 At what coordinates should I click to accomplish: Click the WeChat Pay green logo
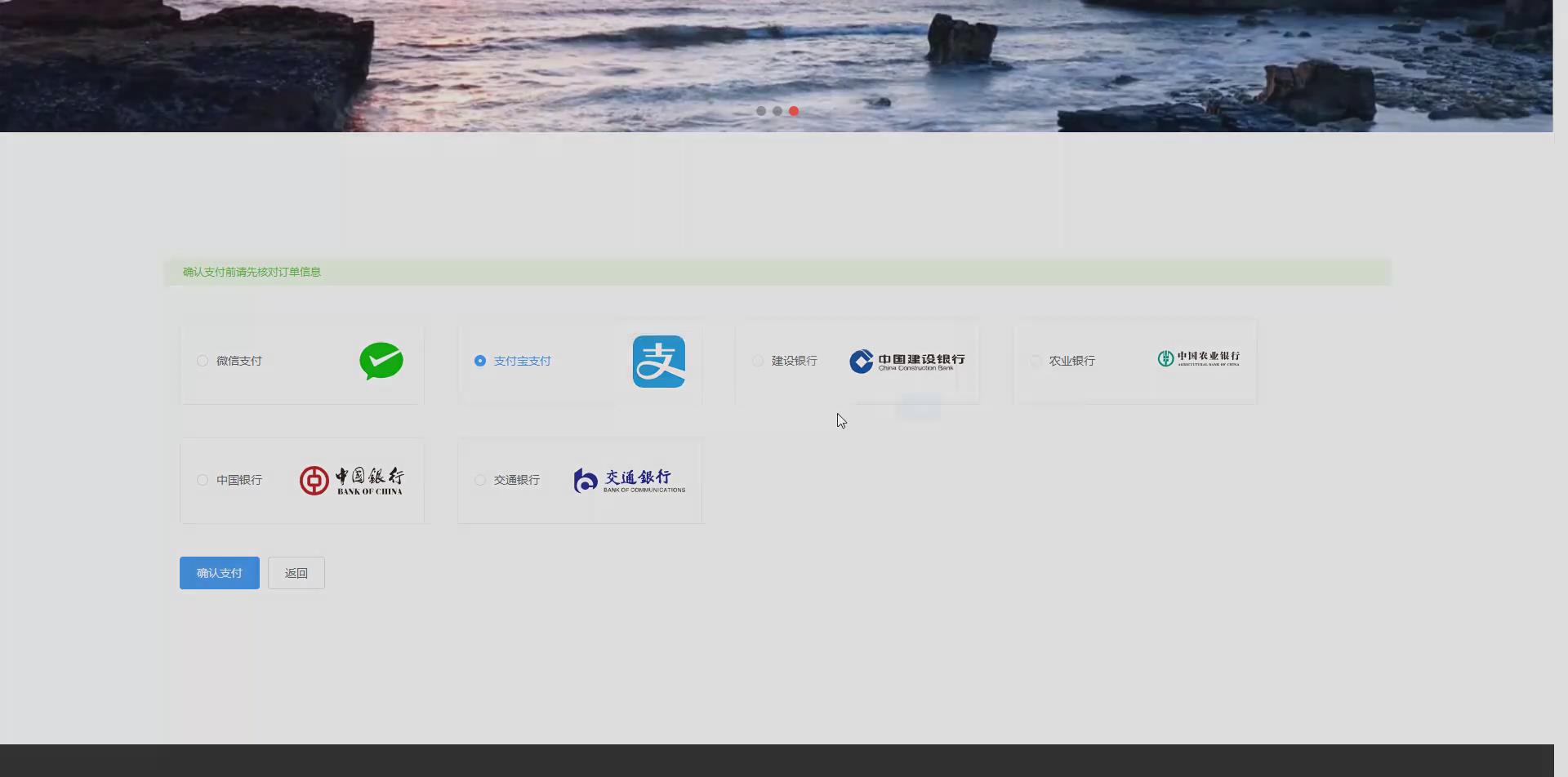point(381,361)
